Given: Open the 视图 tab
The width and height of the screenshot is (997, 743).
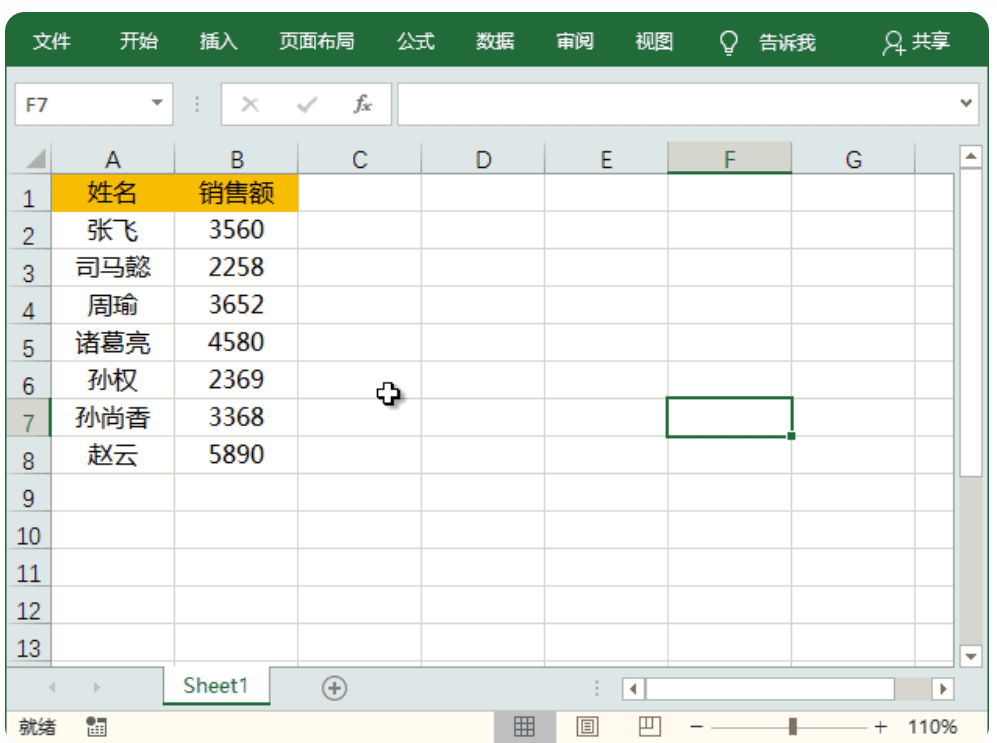Looking at the screenshot, I should pyautogui.click(x=654, y=42).
